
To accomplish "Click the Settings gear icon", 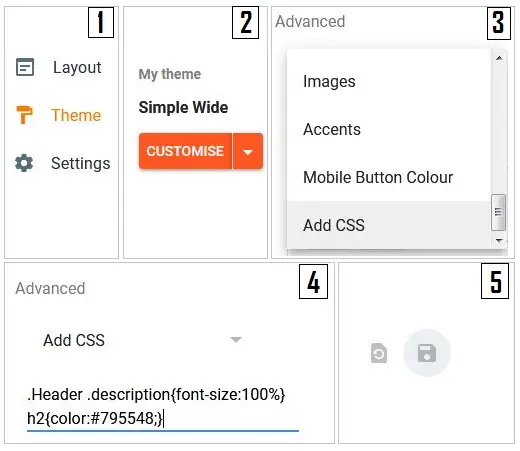I will 24,163.
